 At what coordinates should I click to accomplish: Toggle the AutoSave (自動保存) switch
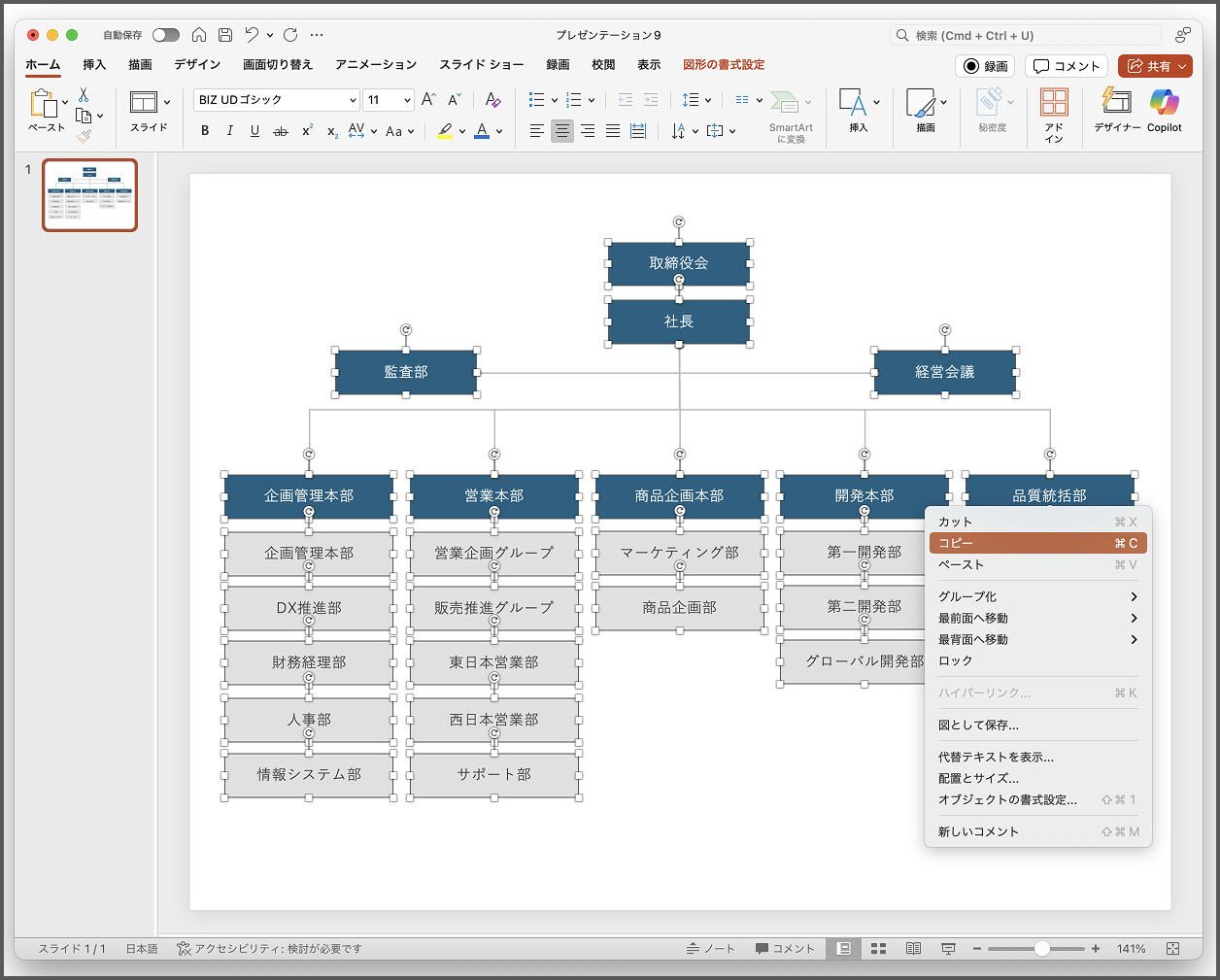tap(166, 35)
